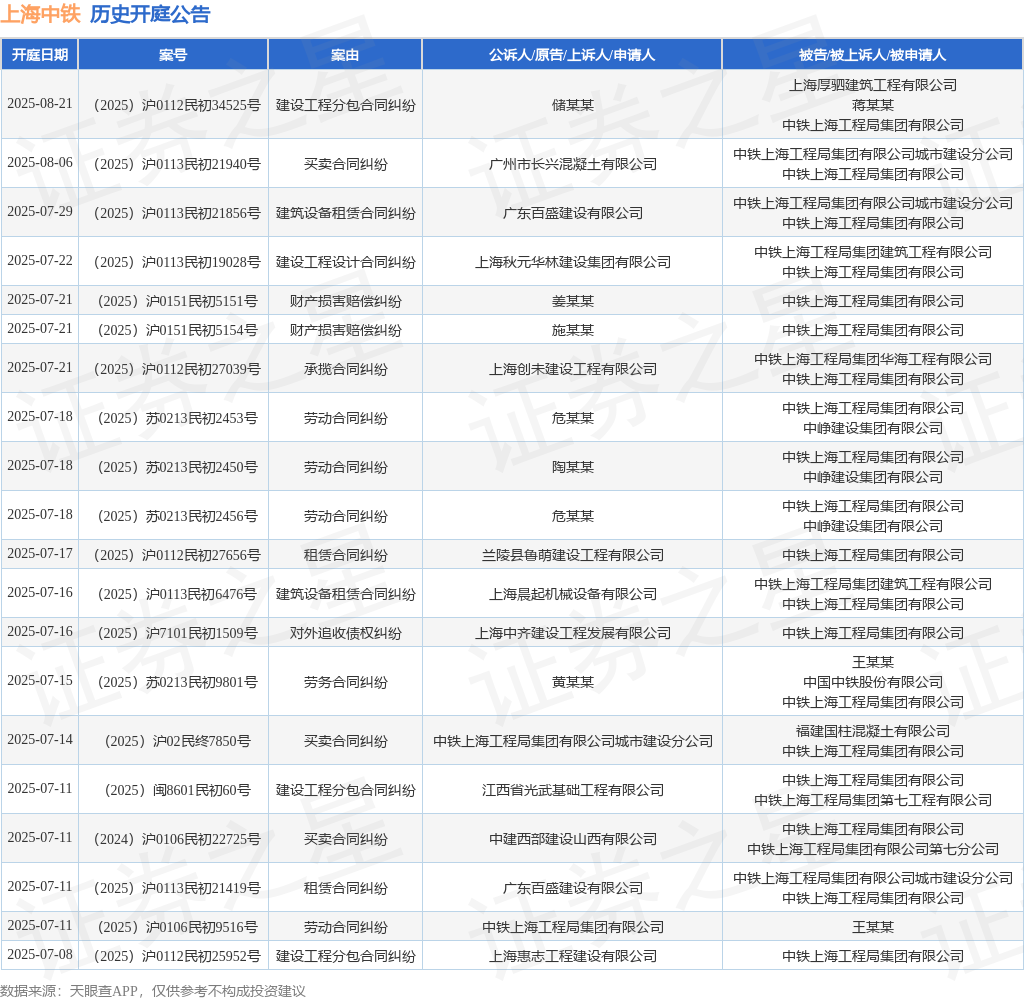Select the 公诉人/原告/上诉人/申请人 column header
The height and width of the screenshot is (1000, 1024).
click(x=572, y=55)
